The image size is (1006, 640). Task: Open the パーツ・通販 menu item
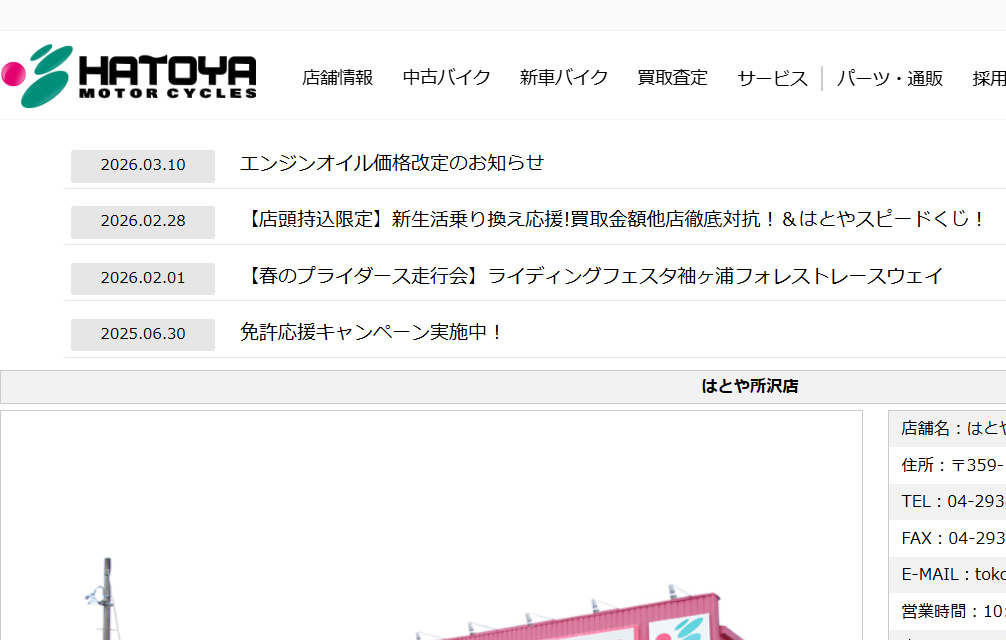[889, 78]
